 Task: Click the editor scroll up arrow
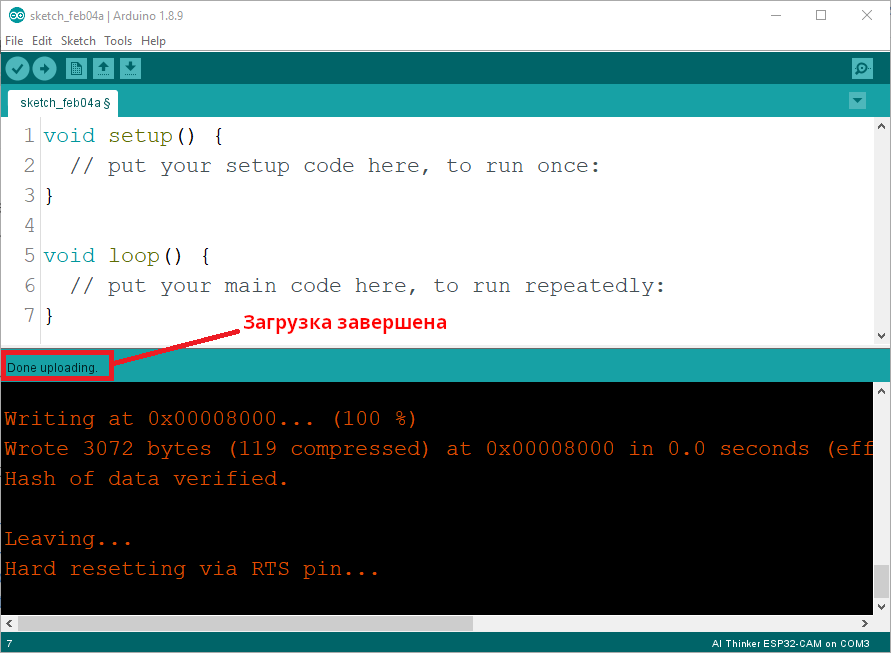pyautogui.click(x=882, y=127)
